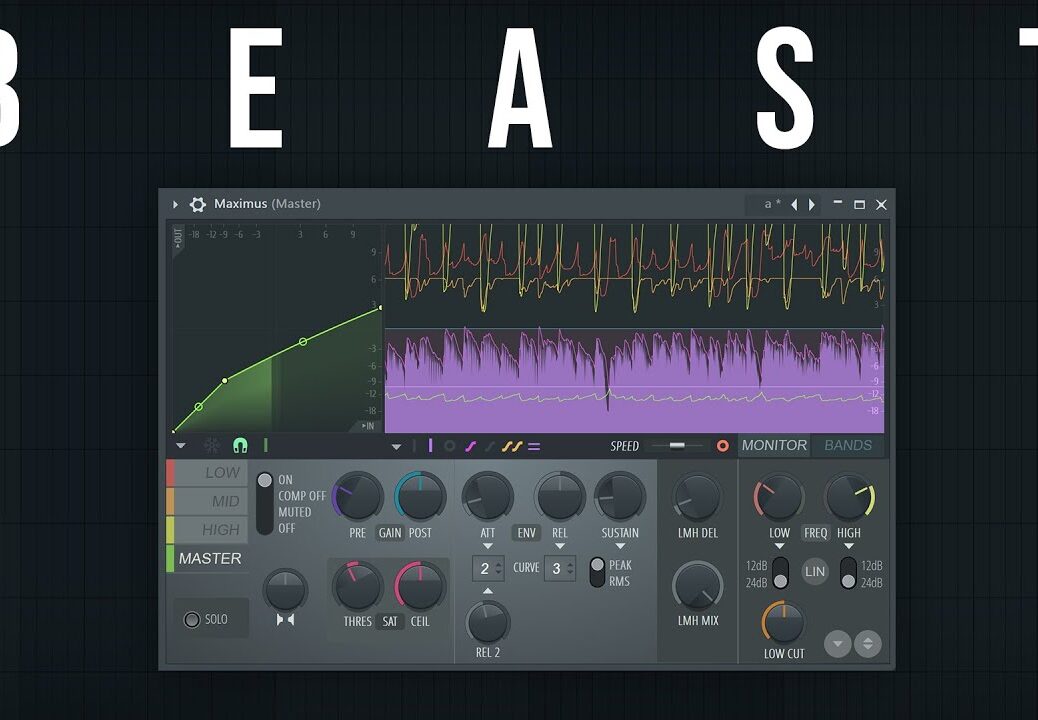Toggle the pink input curve icon
This screenshot has width=1038, height=720.
[x=471, y=446]
